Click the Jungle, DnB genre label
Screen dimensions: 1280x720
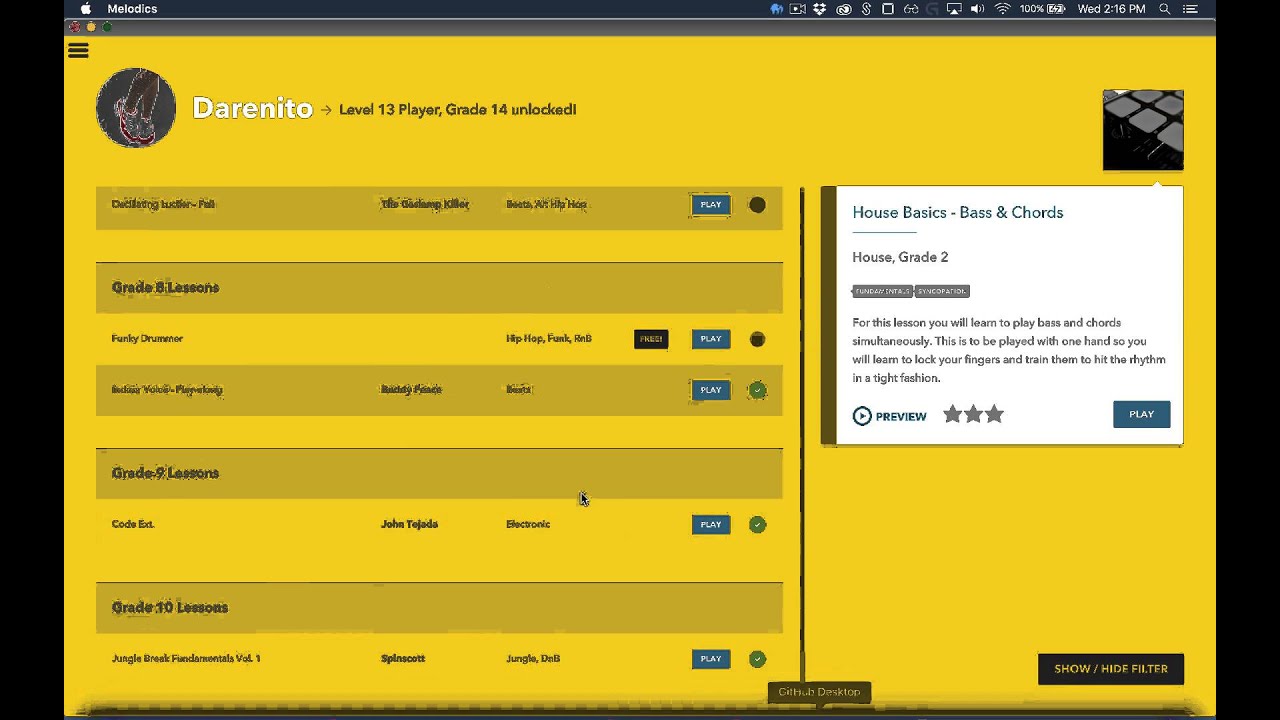533,659
